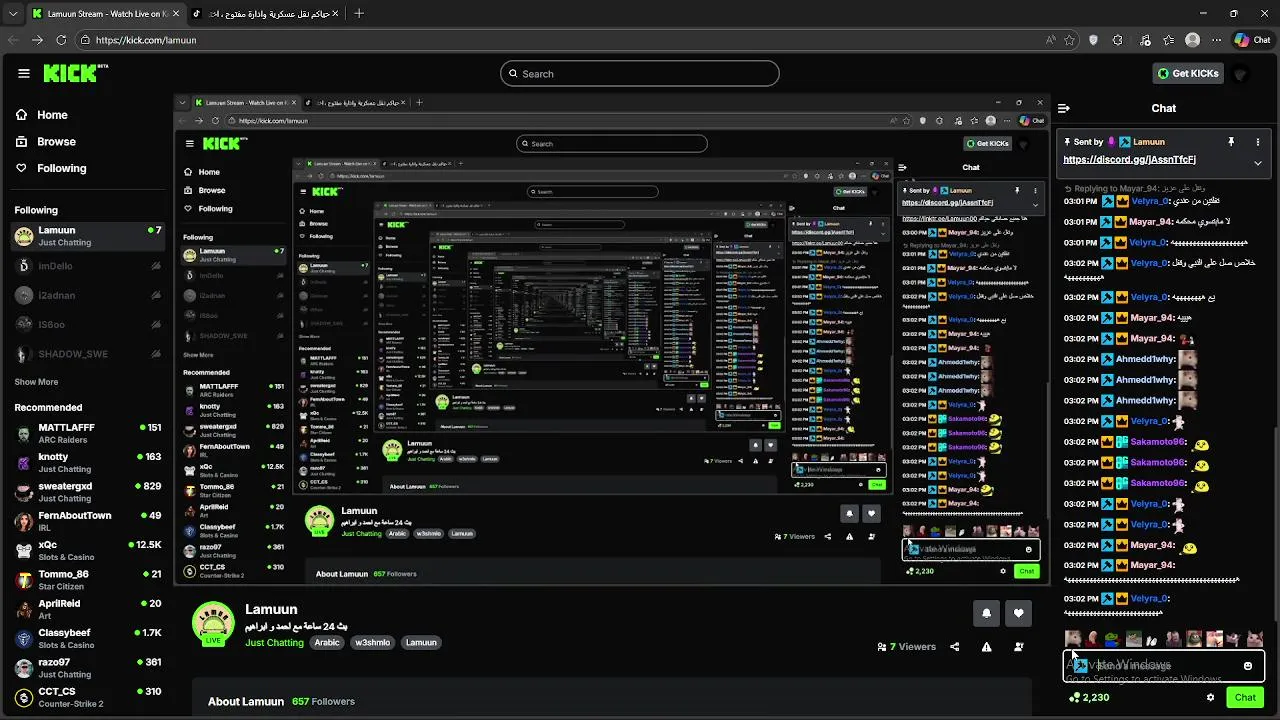Image resolution: width=1280 pixels, height=720 pixels.
Task: Click Show More inside the streamed browser sidebar
Action: (x=198, y=355)
